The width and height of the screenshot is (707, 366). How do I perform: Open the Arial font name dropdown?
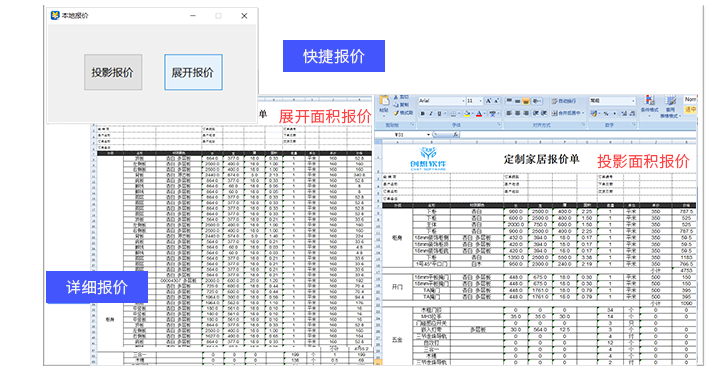tap(464, 101)
